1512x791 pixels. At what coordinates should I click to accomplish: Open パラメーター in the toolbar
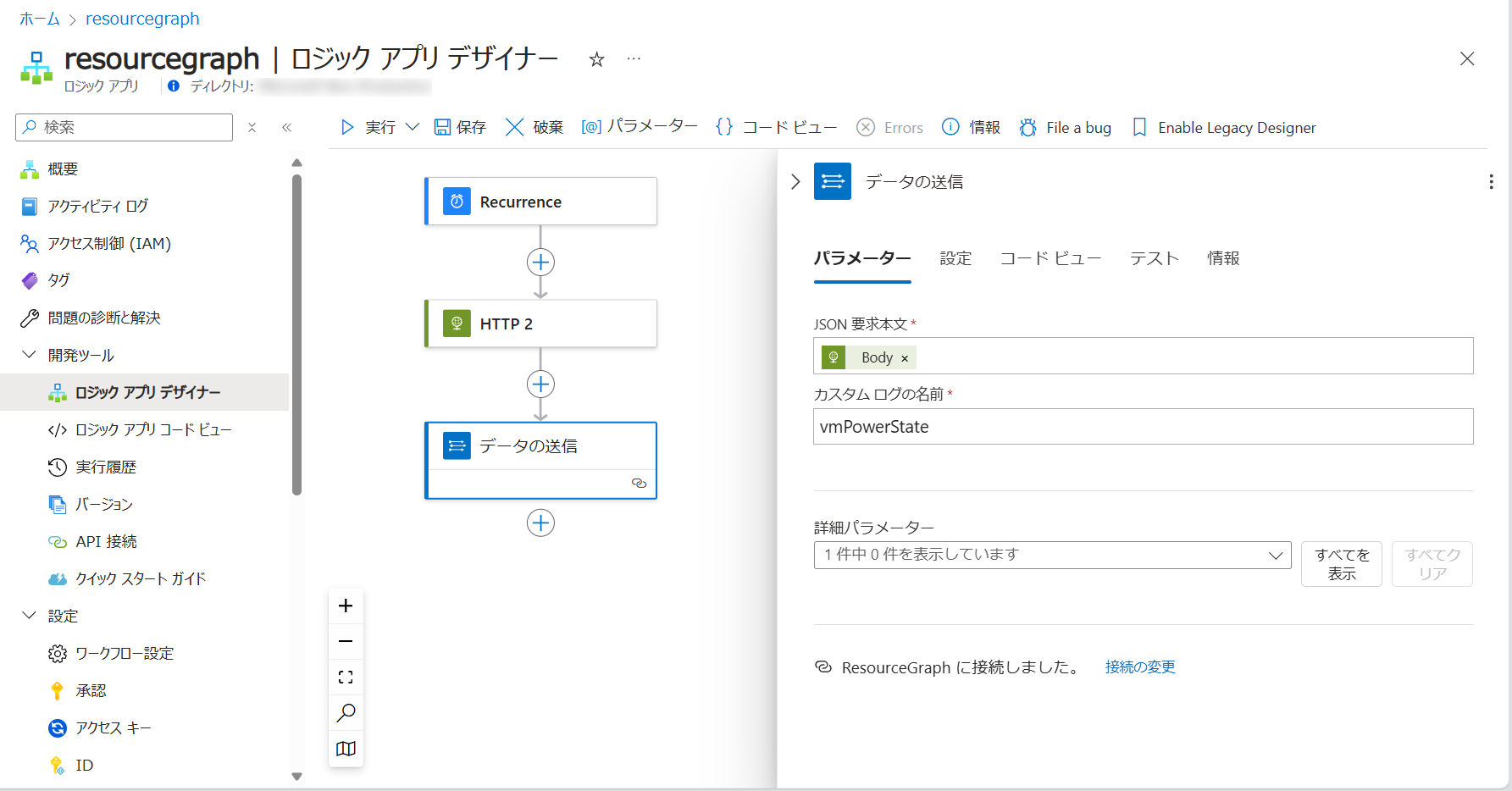pos(640,126)
